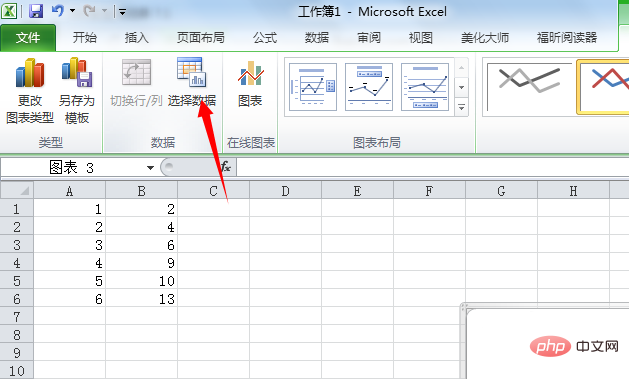Click 更改图表类型 chart type button
Viewport: 629px width, 379px height.
(x=30, y=91)
